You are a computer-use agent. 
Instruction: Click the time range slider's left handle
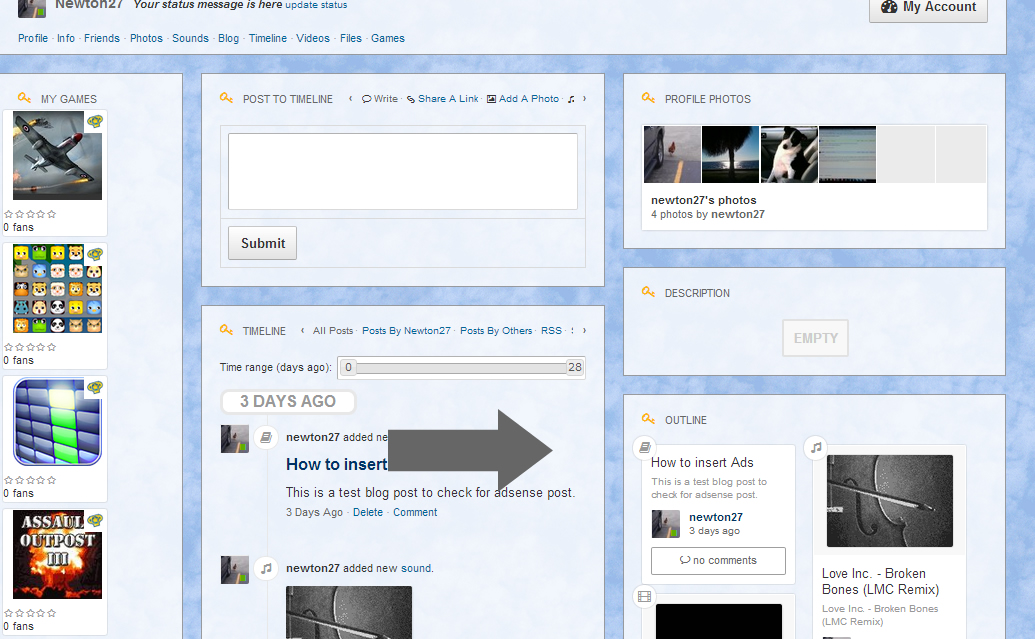pos(348,367)
